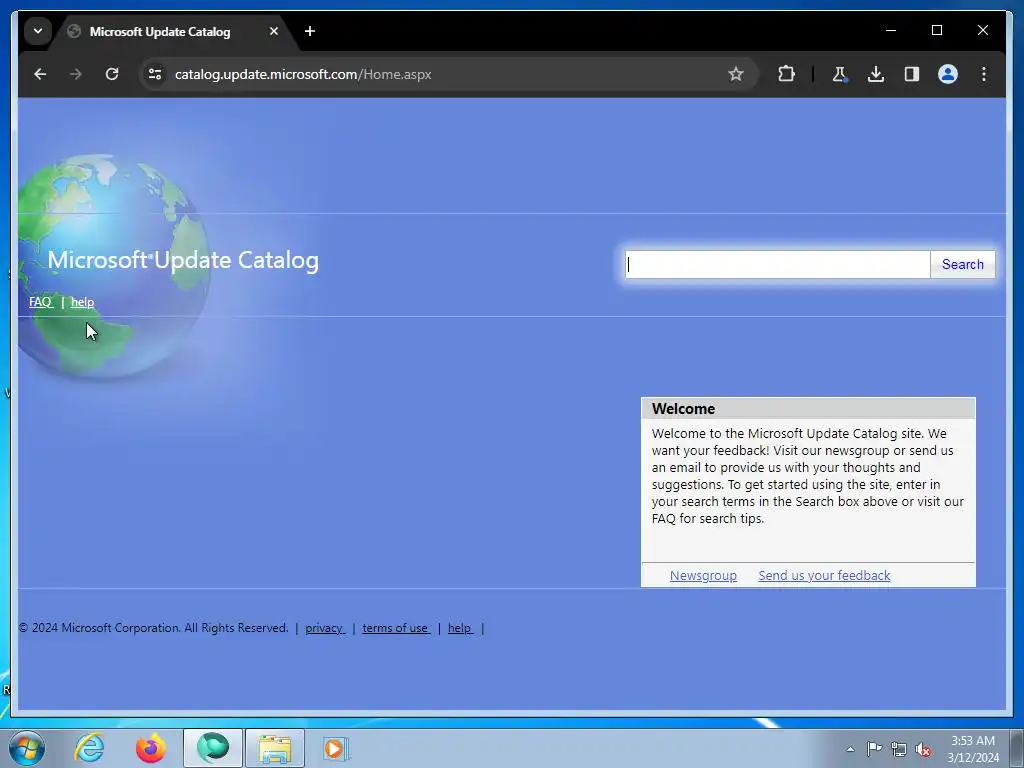This screenshot has height=768, width=1024.
Task: Open the tab search dropdown arrow
Action: 38,31
